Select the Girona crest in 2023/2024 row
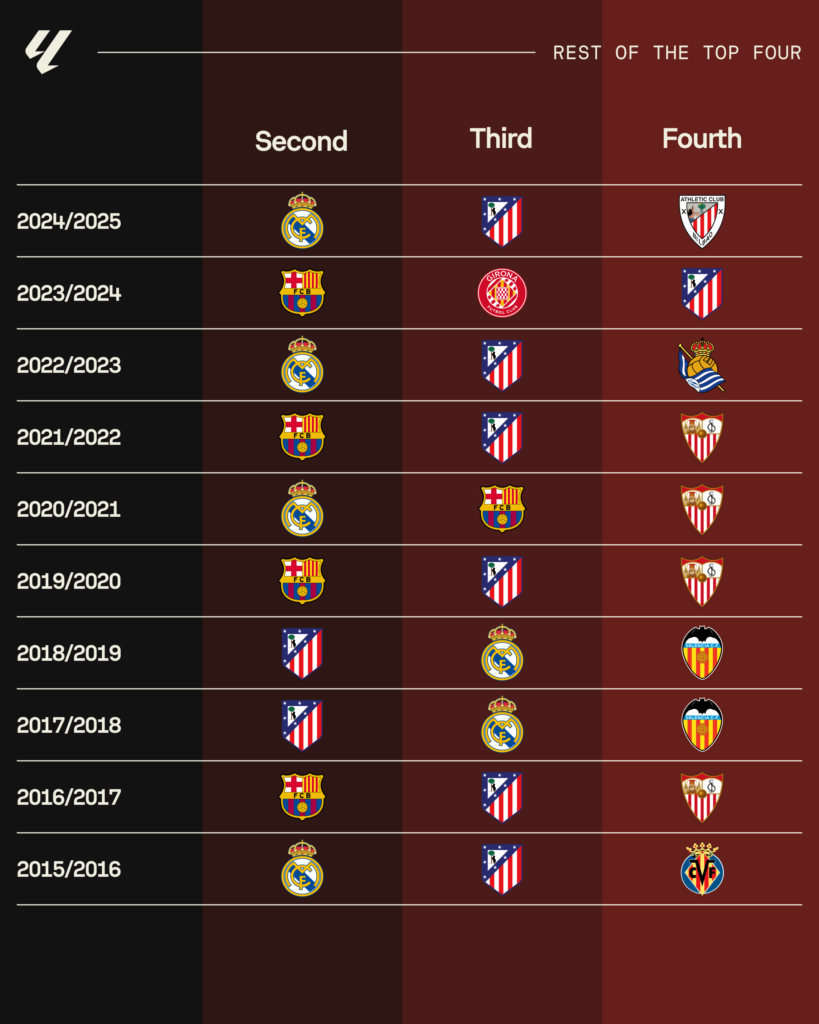The width and height of the screenshot is (819, 1024). pyautogui.click(x=502, y=293)
